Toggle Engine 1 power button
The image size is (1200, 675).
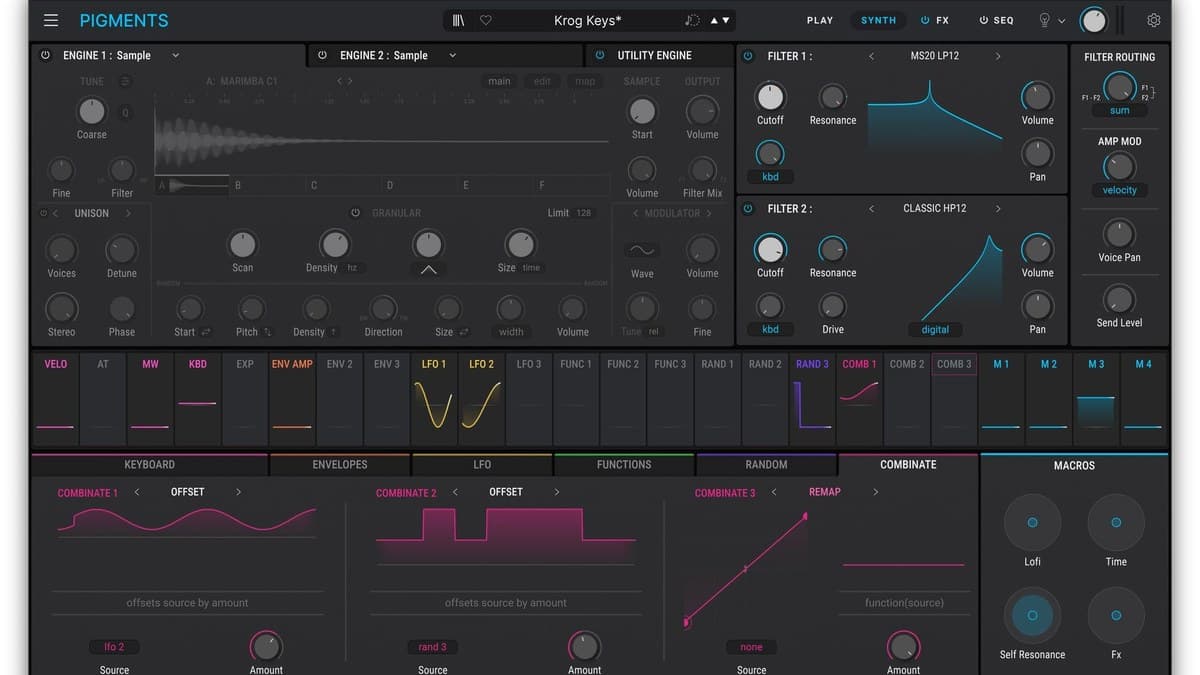[45, 55]
